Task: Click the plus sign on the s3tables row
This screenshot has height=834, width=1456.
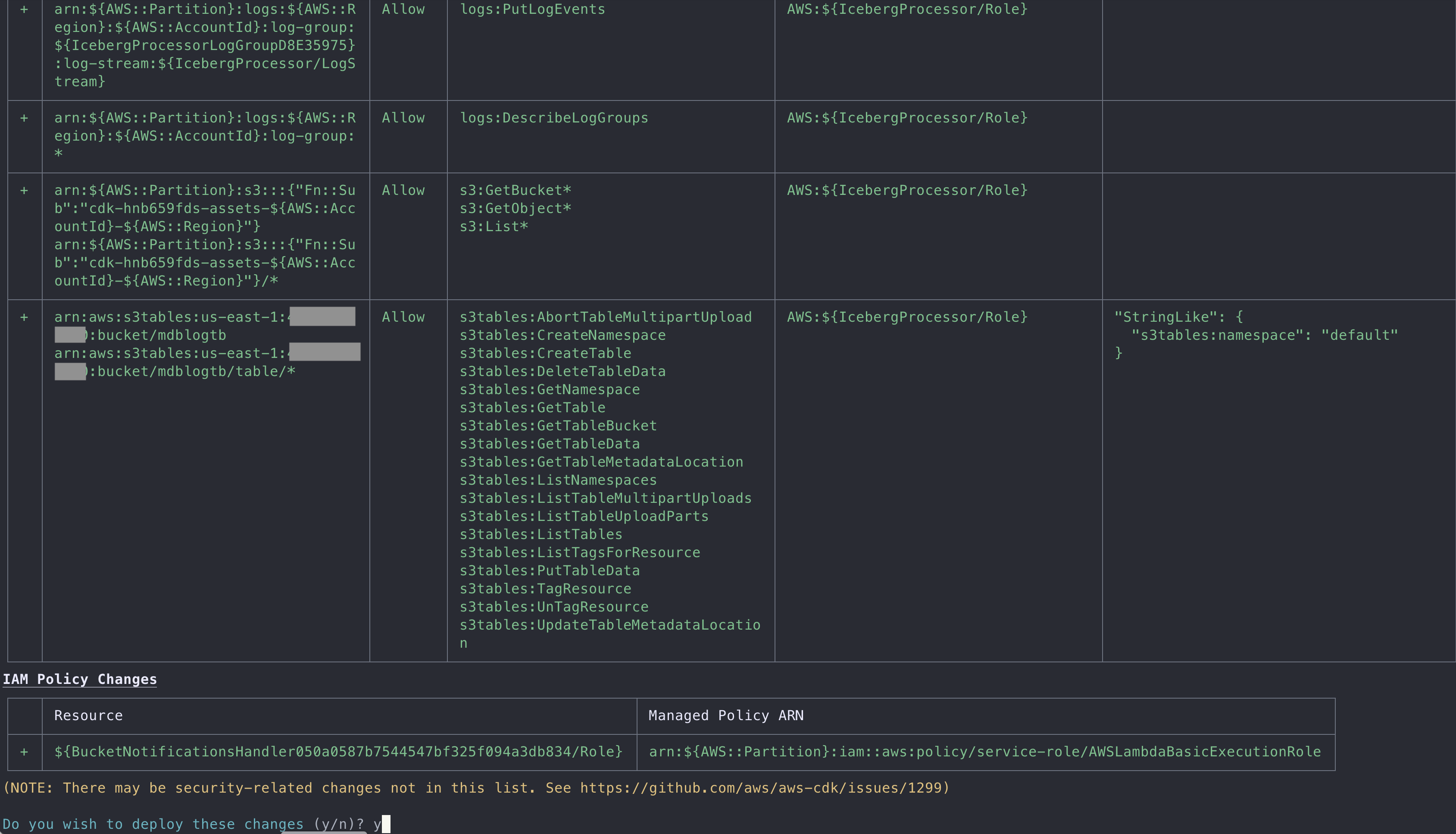Action: [x=23, y=317]
